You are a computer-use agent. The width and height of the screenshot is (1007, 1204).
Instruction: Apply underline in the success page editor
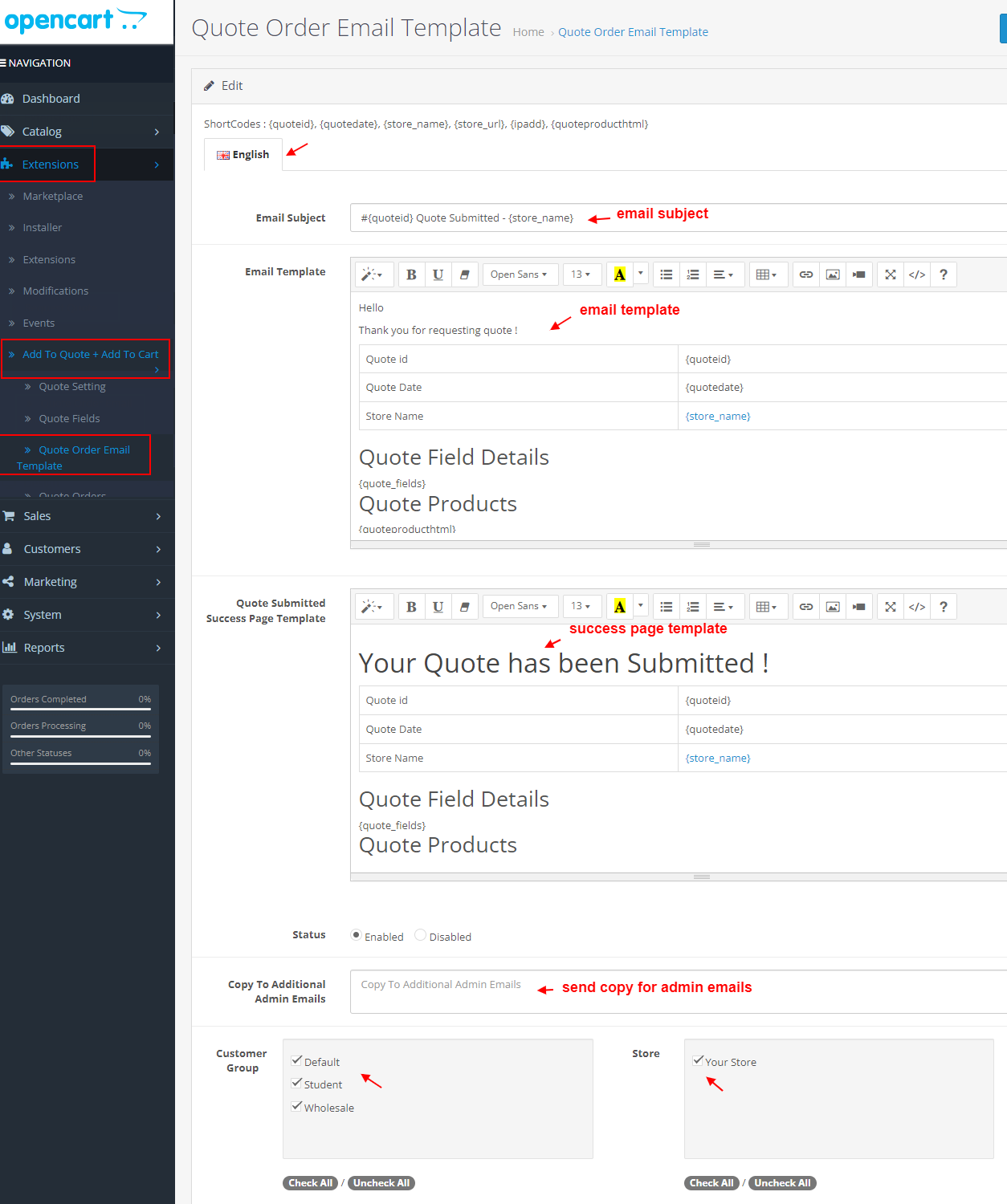(x=438, y=606)
